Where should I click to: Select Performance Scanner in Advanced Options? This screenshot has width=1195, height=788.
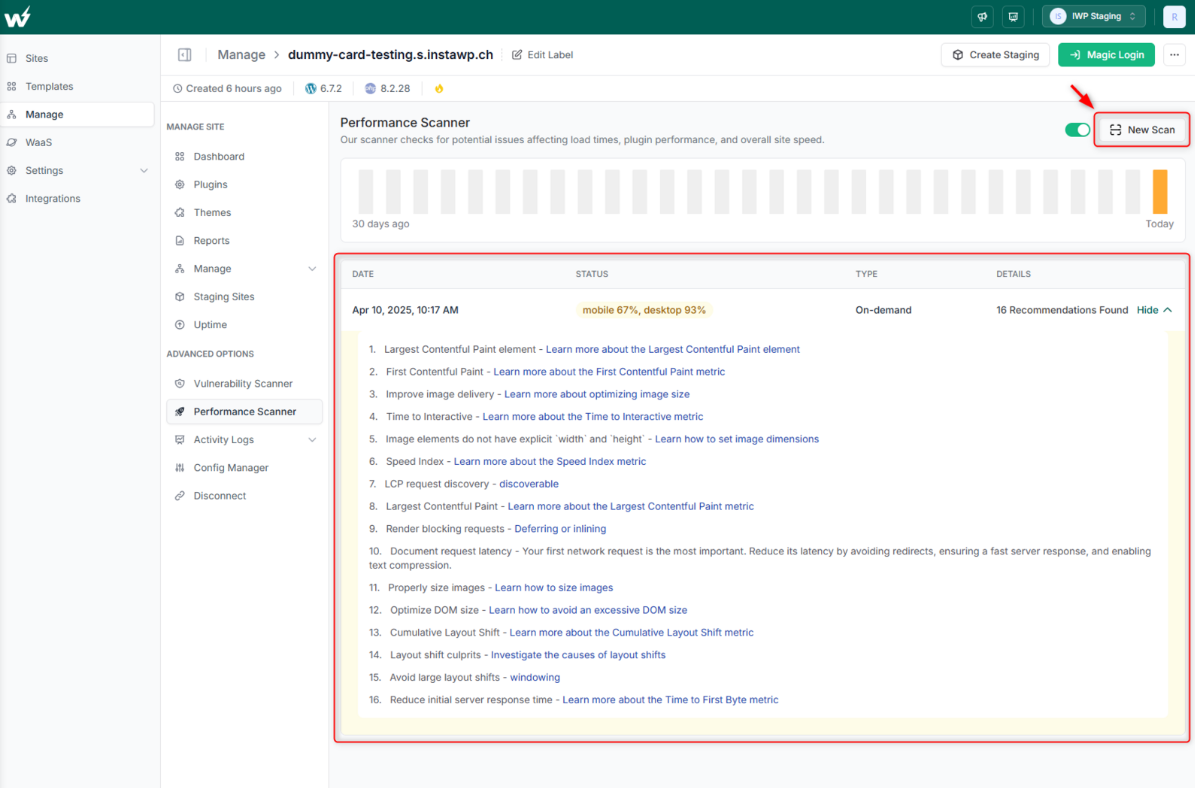click(244, 412)
